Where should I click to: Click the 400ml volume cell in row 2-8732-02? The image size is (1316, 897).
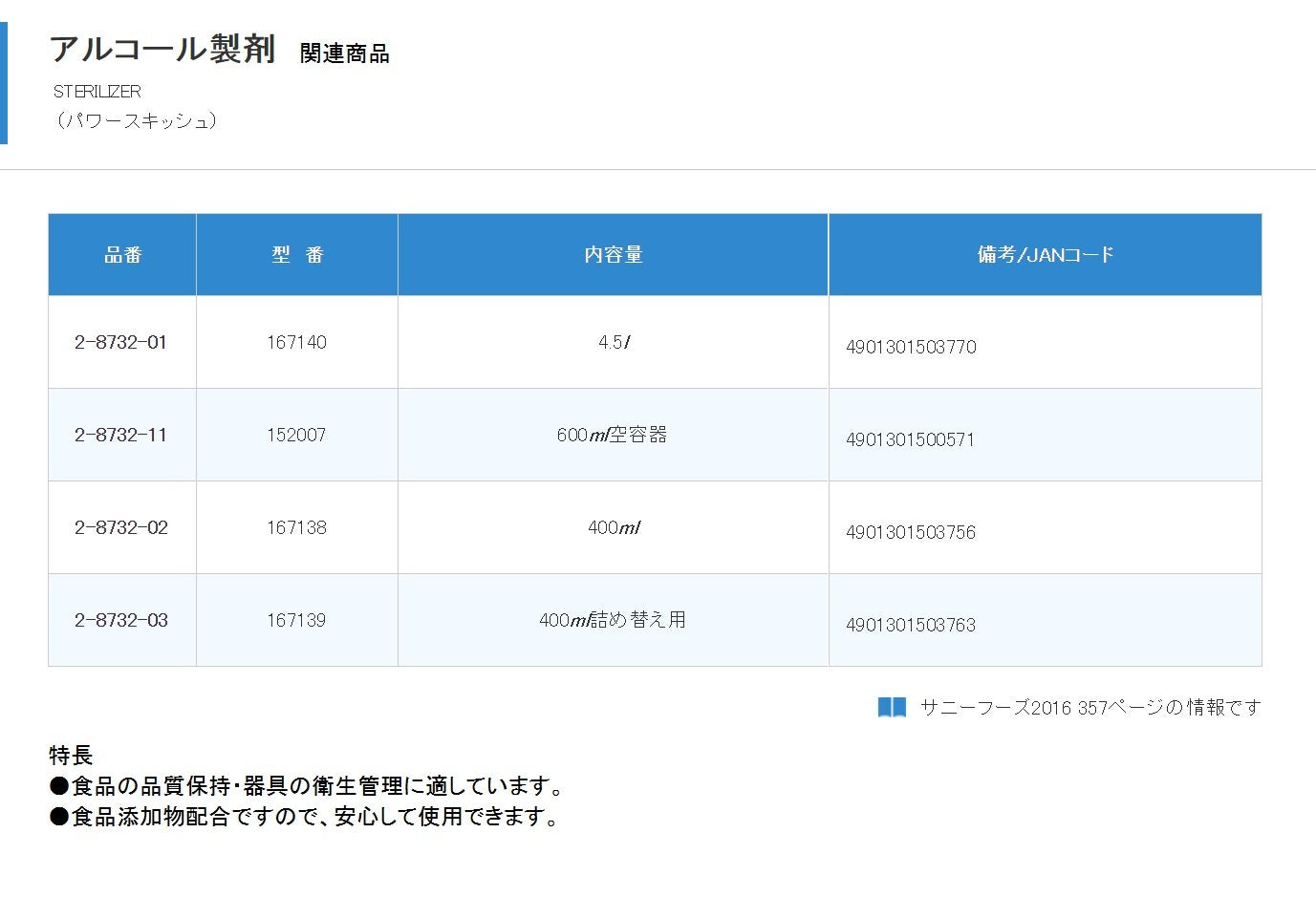point(614,527)
